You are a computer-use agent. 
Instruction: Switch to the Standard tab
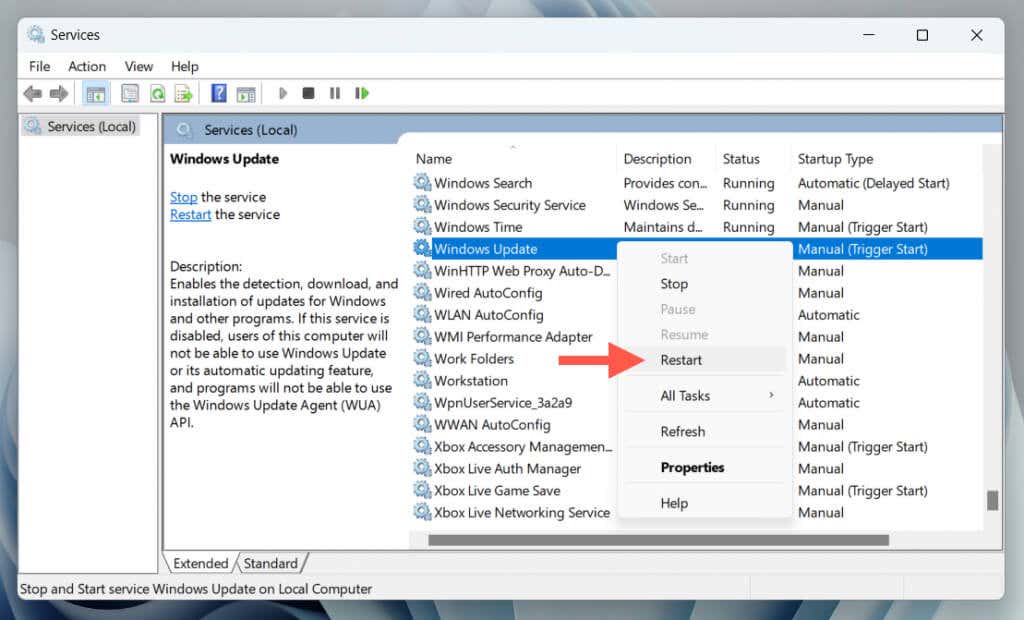coord(270,563)
